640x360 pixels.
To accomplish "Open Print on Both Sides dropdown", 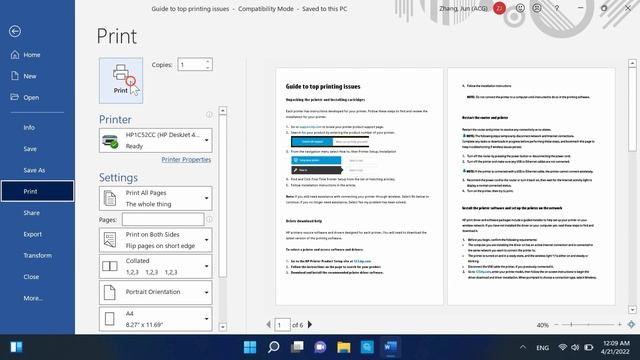I will pos(156,240).
